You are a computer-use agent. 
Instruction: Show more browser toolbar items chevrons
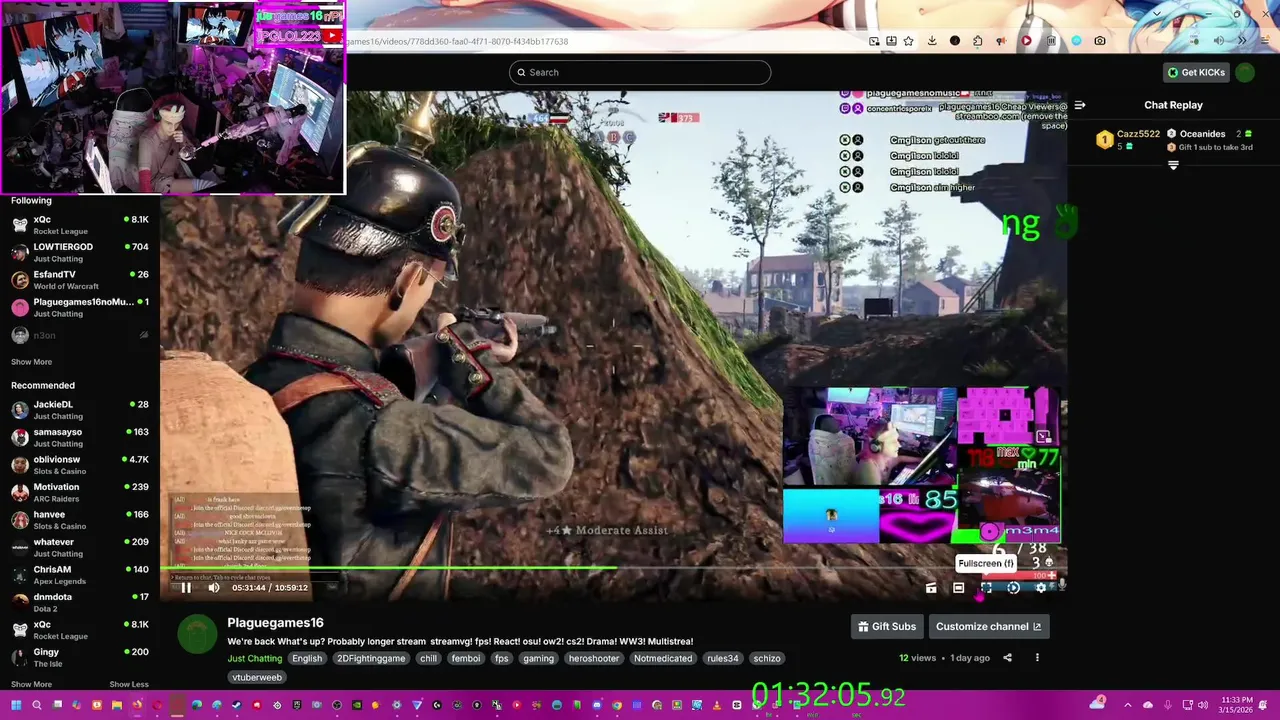(1242, 41)
